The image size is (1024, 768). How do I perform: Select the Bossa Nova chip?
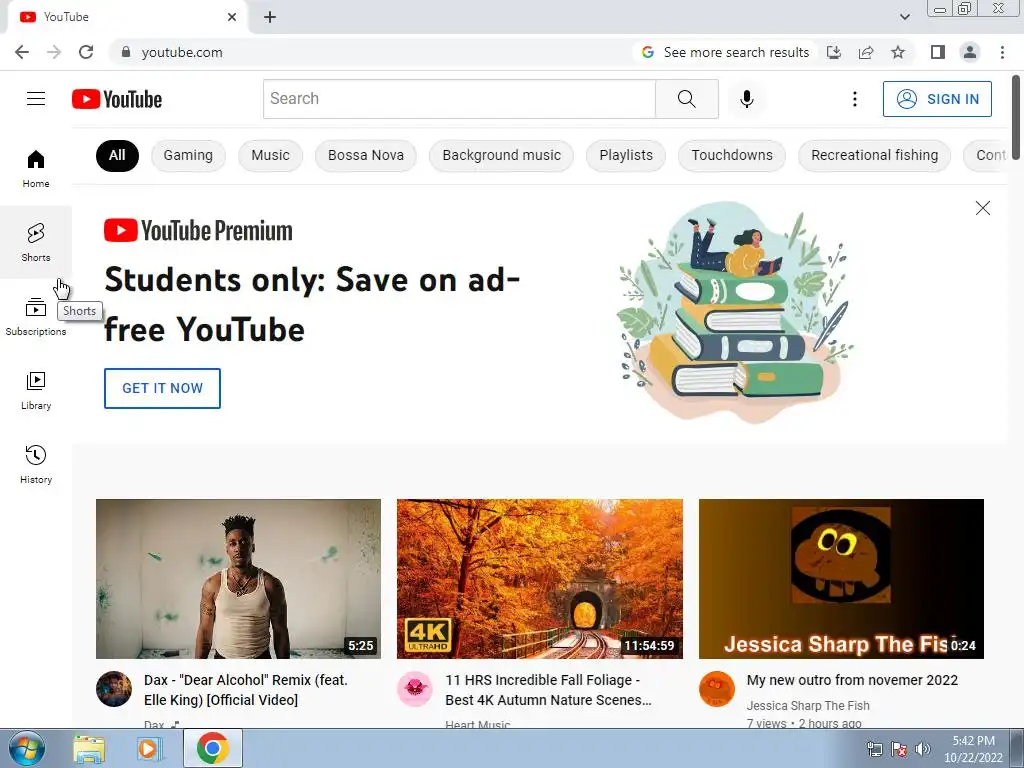click(366, 155)
